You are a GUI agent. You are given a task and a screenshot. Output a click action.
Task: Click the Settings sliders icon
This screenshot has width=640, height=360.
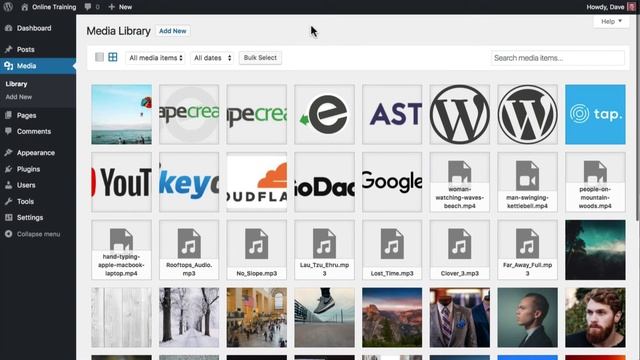click(9, 218)
